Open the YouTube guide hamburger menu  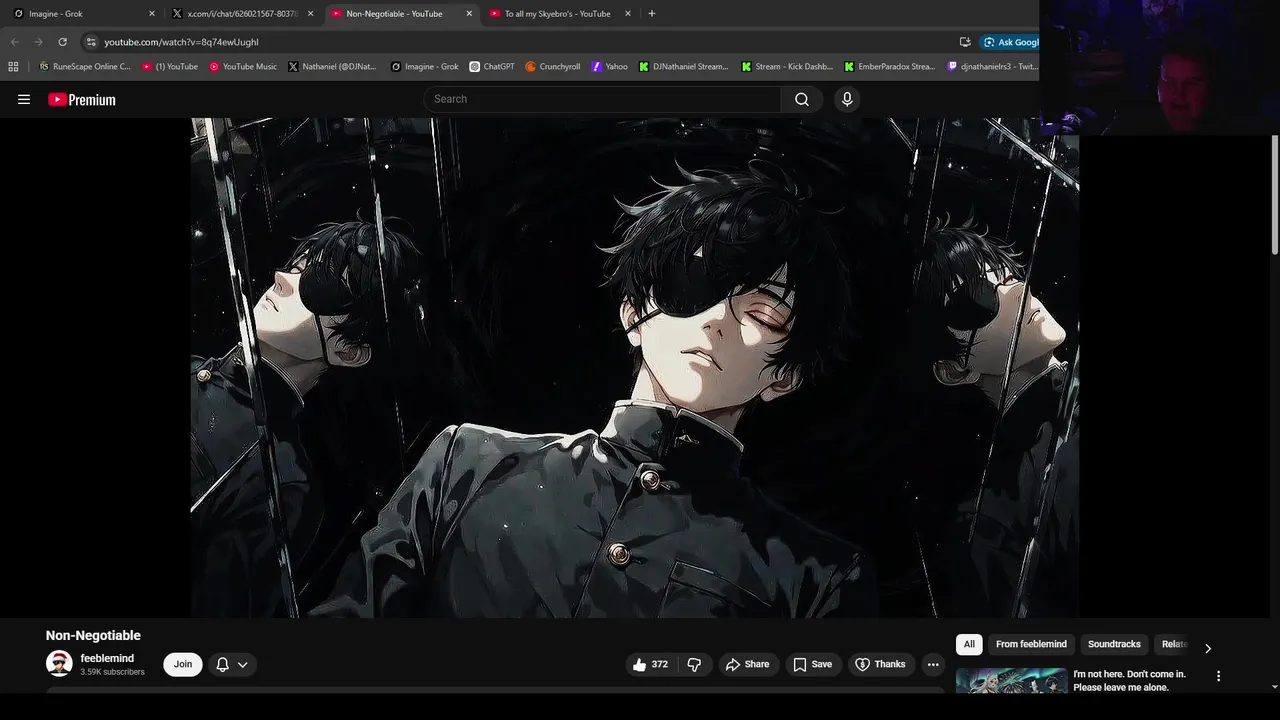[24, 99]
